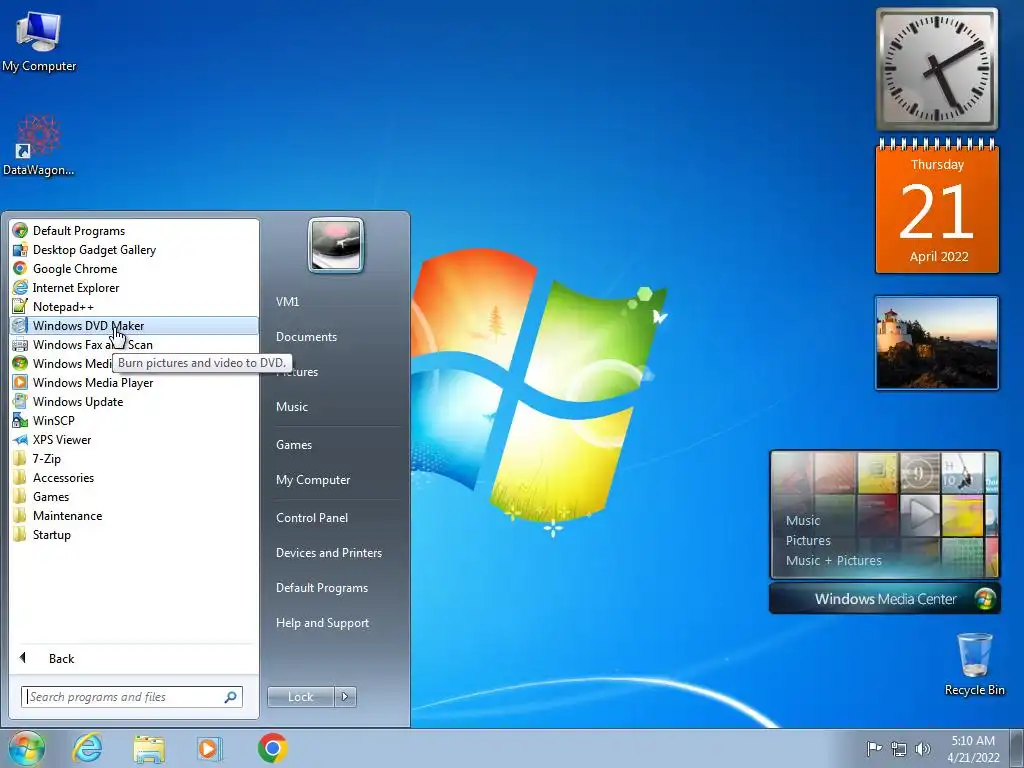The image size is (1024, 768).
Task: Expand the 7-Zip folder
Action: [135, 458]
